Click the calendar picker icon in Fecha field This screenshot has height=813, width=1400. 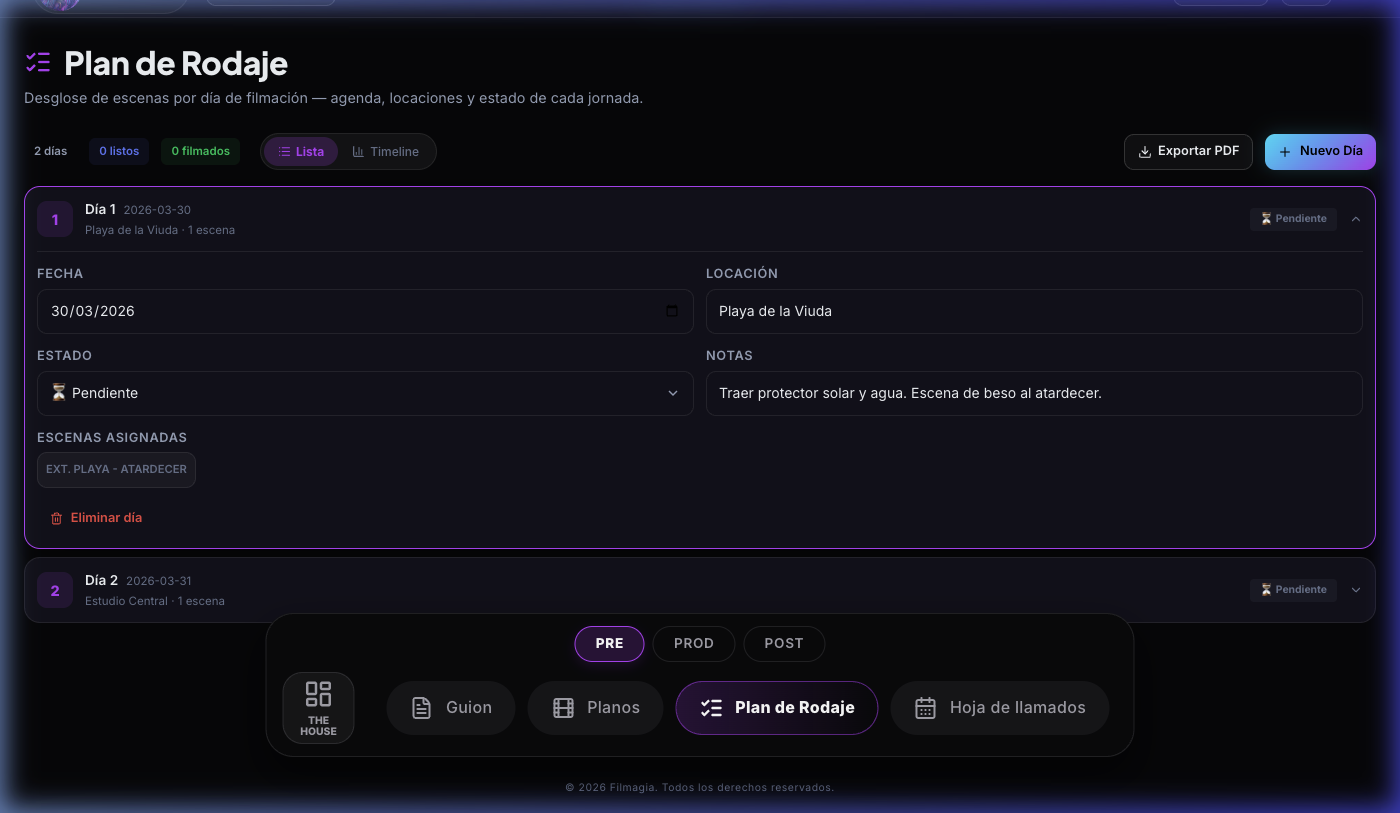click(x=672, y=311)
